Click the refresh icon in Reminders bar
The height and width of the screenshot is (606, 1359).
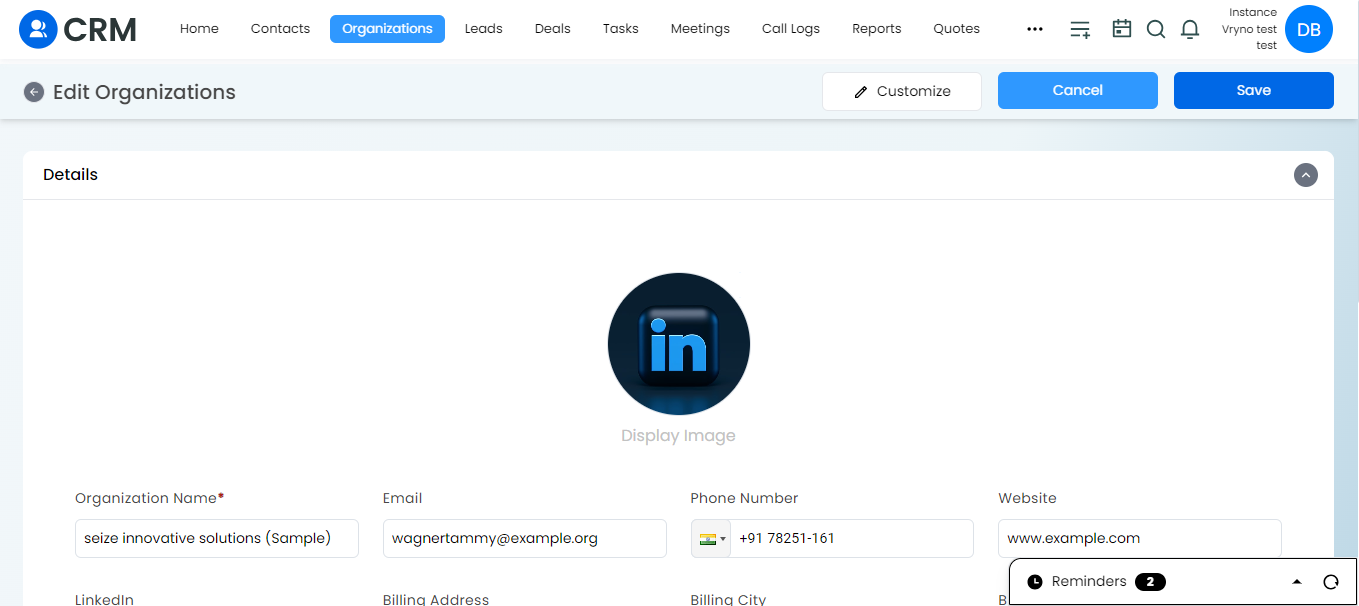(1331, 582)
